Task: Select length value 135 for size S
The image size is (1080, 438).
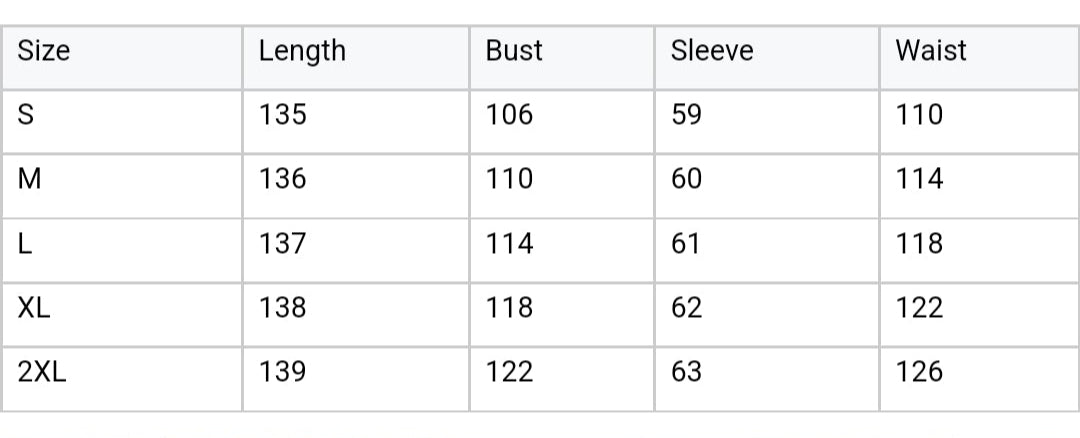Action: [283, 115]
